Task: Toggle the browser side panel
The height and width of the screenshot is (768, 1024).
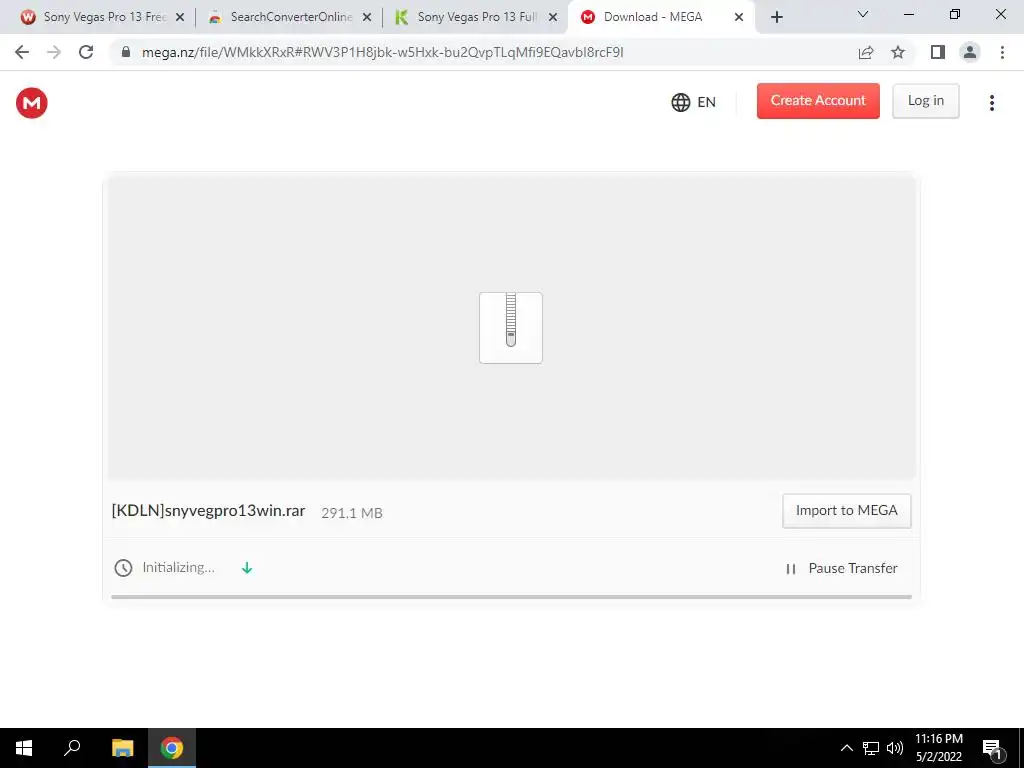Action: click(x=938, y=52)
